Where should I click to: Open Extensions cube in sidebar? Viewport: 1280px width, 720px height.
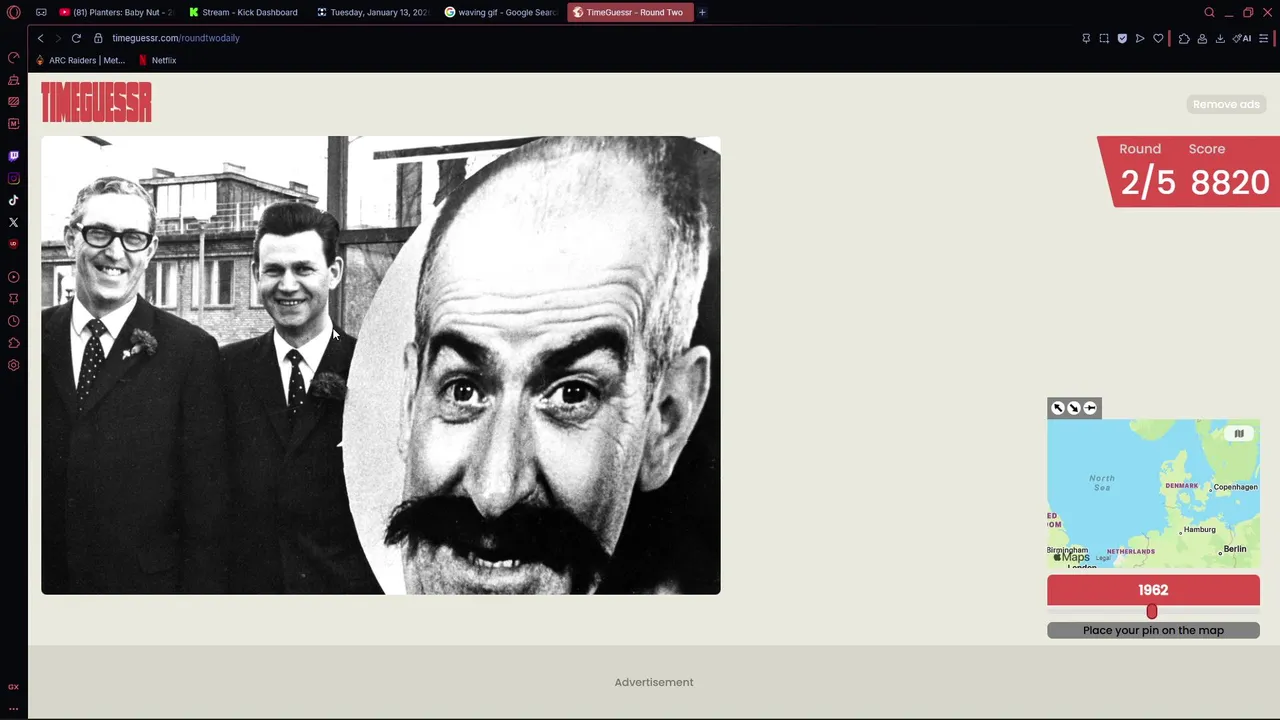[x=13, y=343]
